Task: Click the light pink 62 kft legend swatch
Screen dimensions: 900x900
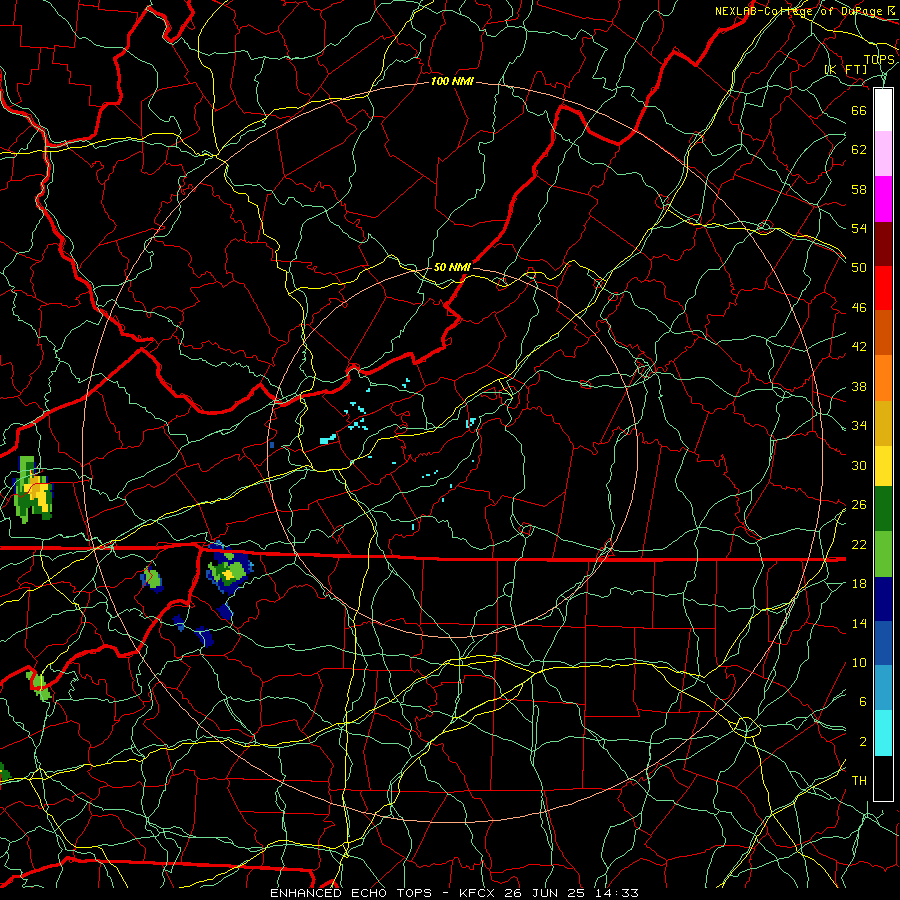Action: [883, 154]
